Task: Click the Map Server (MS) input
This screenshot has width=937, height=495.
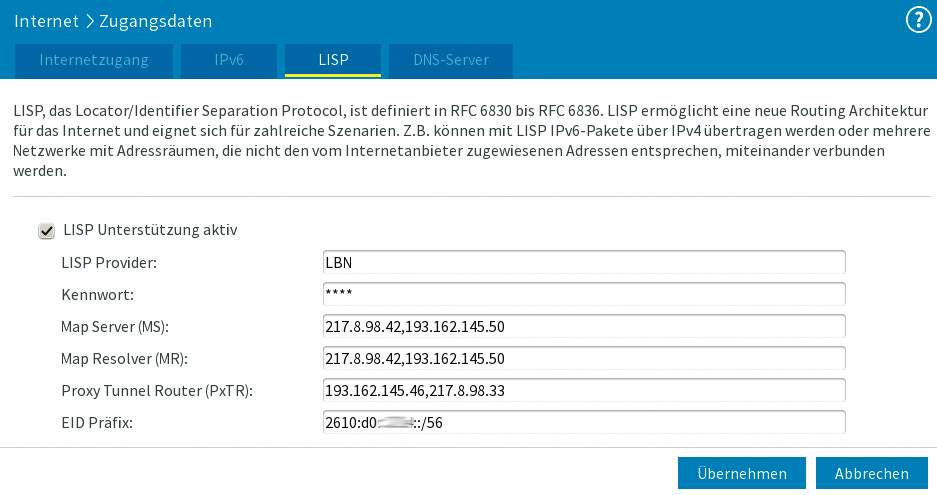Action: pyautogui.click(x=584, y=326)
